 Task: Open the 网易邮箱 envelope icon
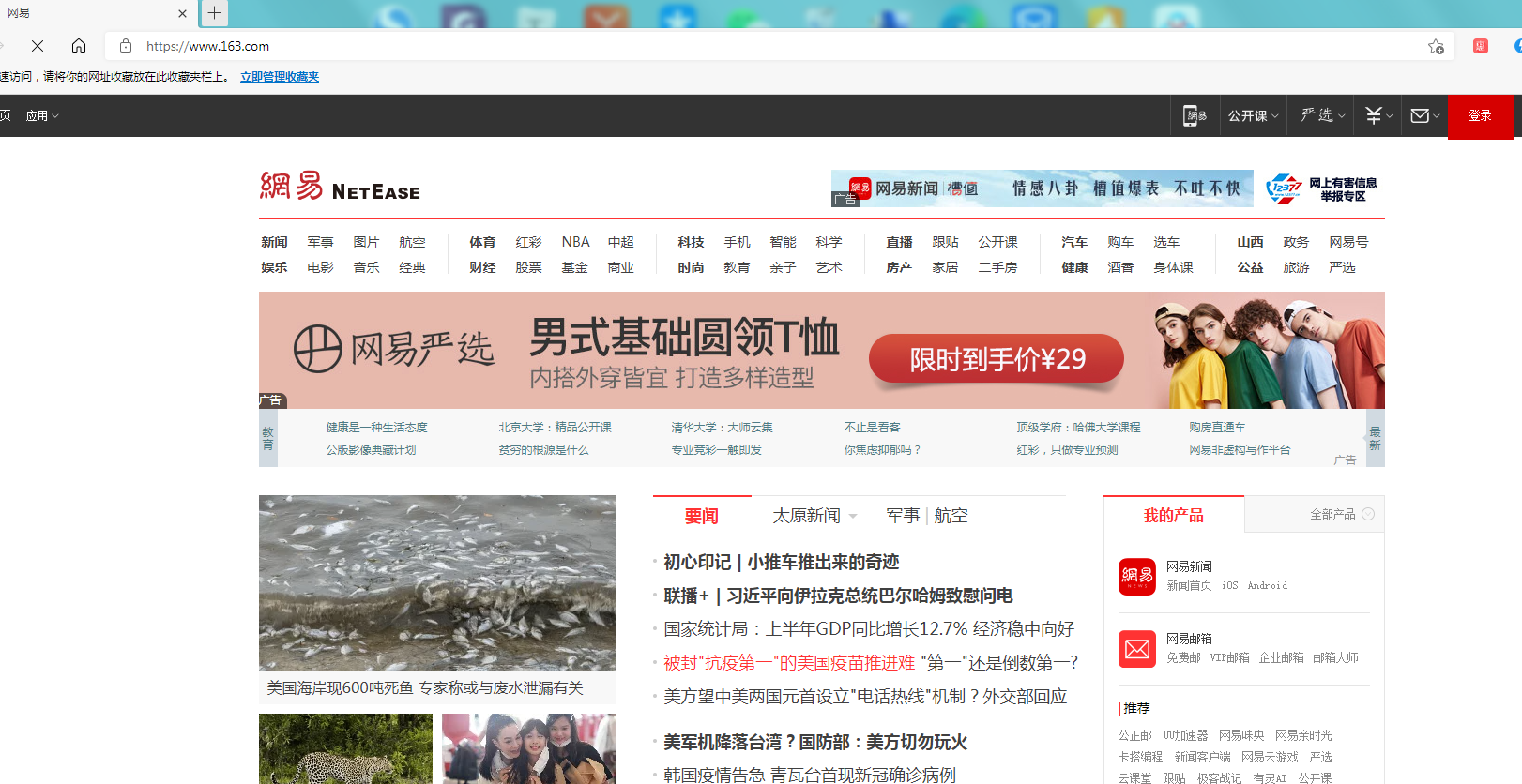(1137, 649)
